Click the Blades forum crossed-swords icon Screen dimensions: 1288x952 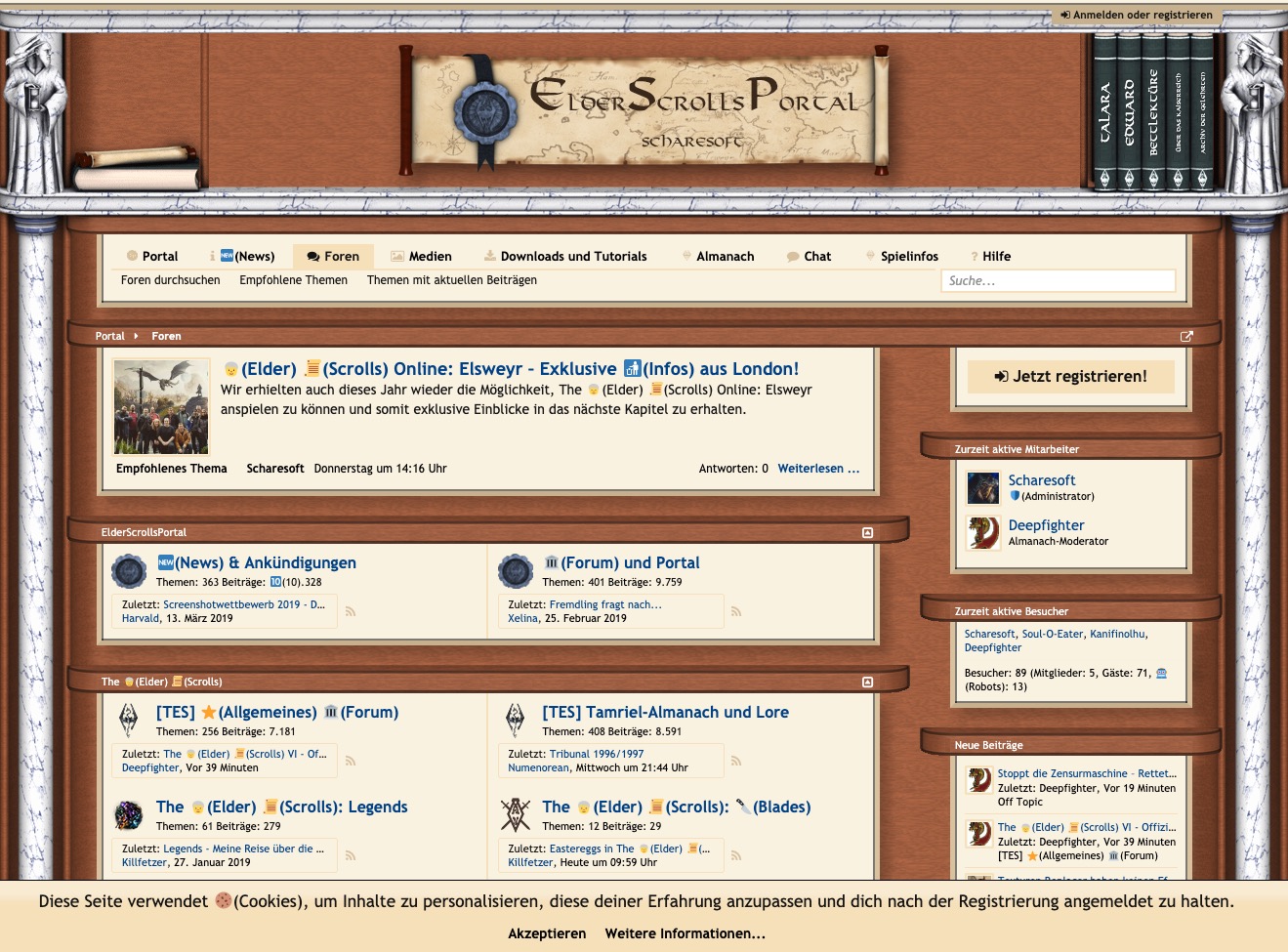[x=515, y=814]
